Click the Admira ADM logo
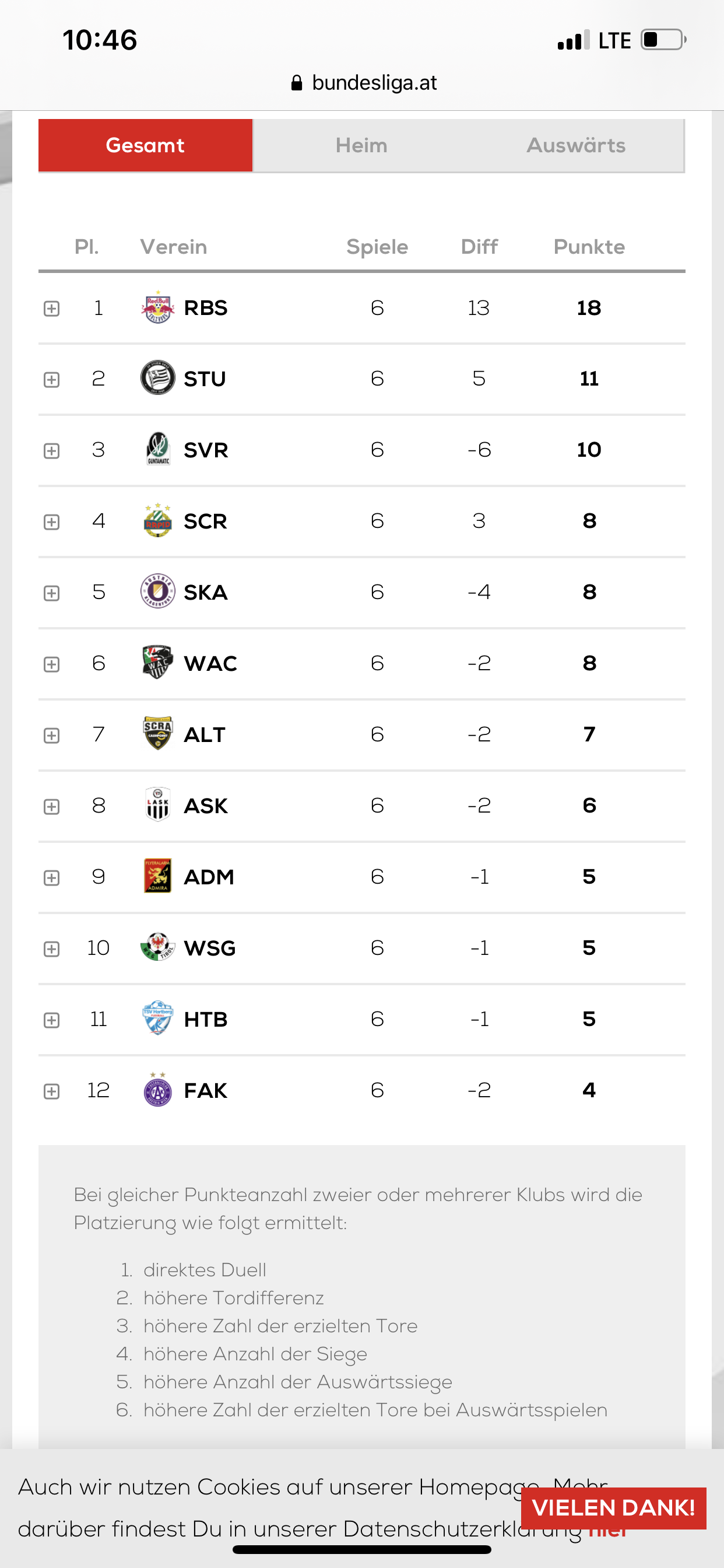724x1568 pixels. point(157,876)
